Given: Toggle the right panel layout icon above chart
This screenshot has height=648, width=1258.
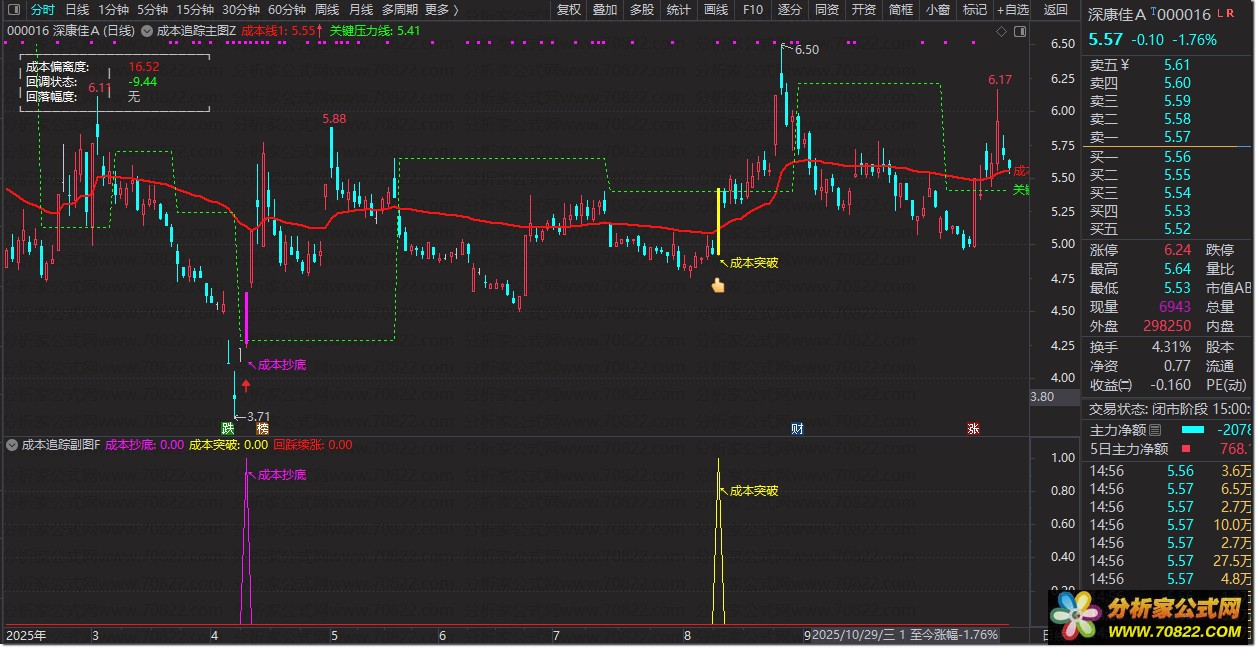Looking at the screenshot, I should tap(1022, 31).
